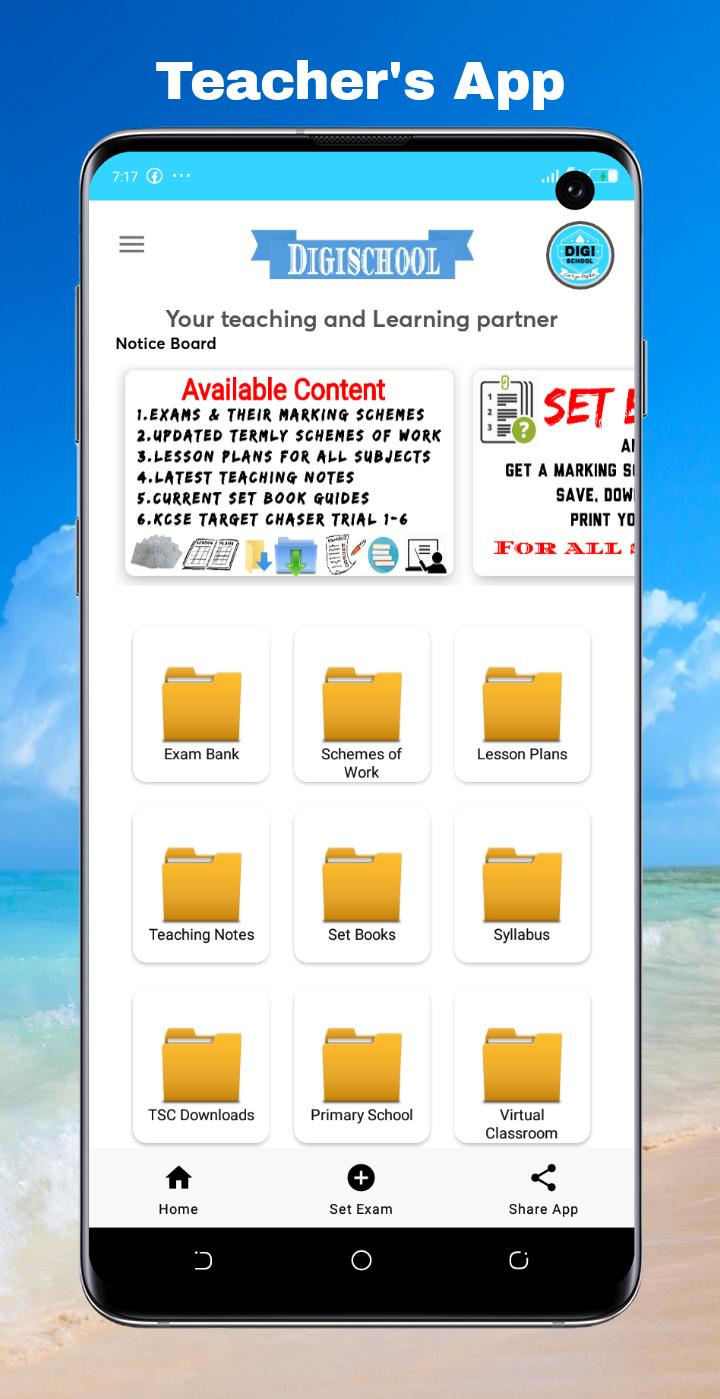The height and width of the screenshot is (1399, 720).
Task: Open the Syllabus folder
Action: point(521,885)
